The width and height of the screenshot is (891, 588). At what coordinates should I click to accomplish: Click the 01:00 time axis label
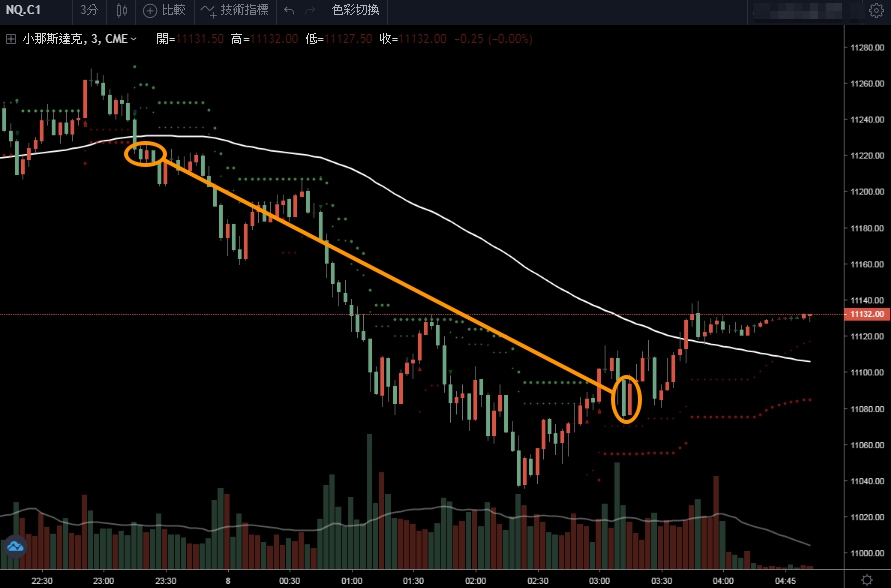[x=352, y=581]
